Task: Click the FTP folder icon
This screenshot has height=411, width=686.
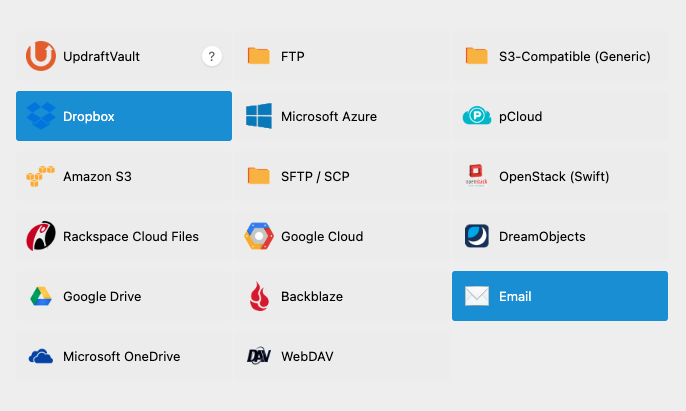Action: [259, 56]
